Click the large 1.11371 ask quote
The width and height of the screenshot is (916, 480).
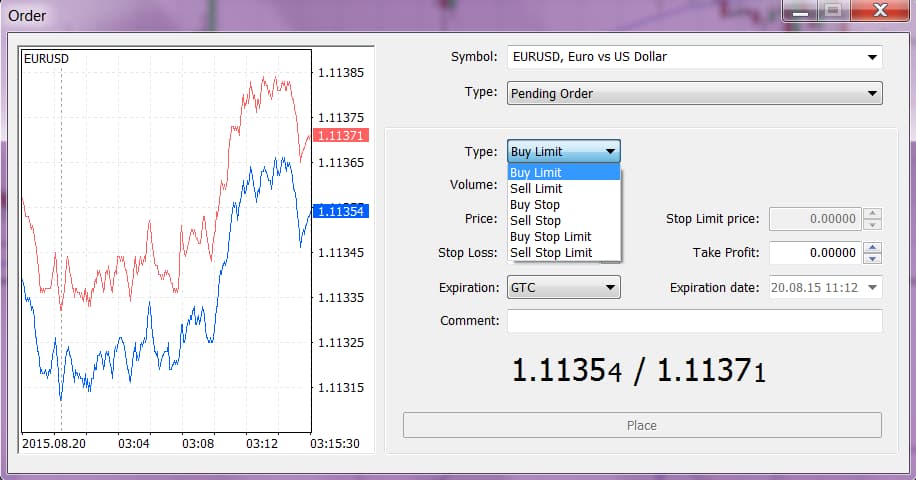[x=711, y=371]
